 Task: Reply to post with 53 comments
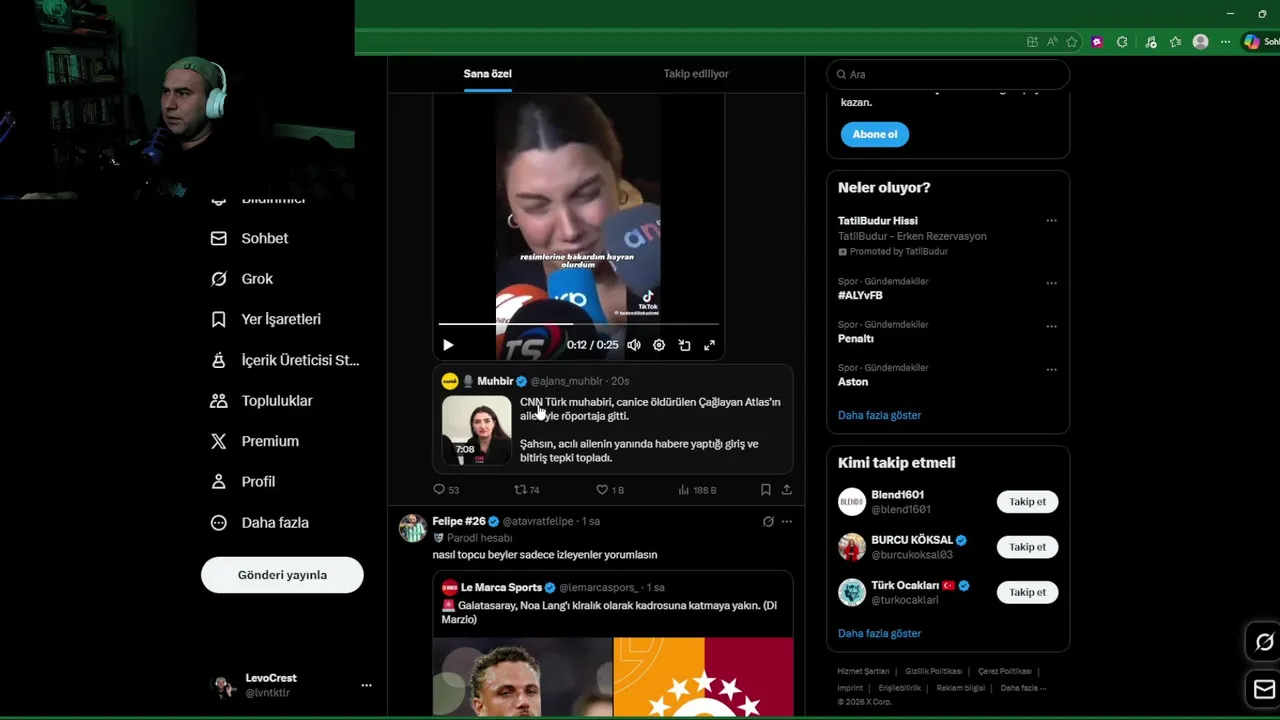click(446, 490)
